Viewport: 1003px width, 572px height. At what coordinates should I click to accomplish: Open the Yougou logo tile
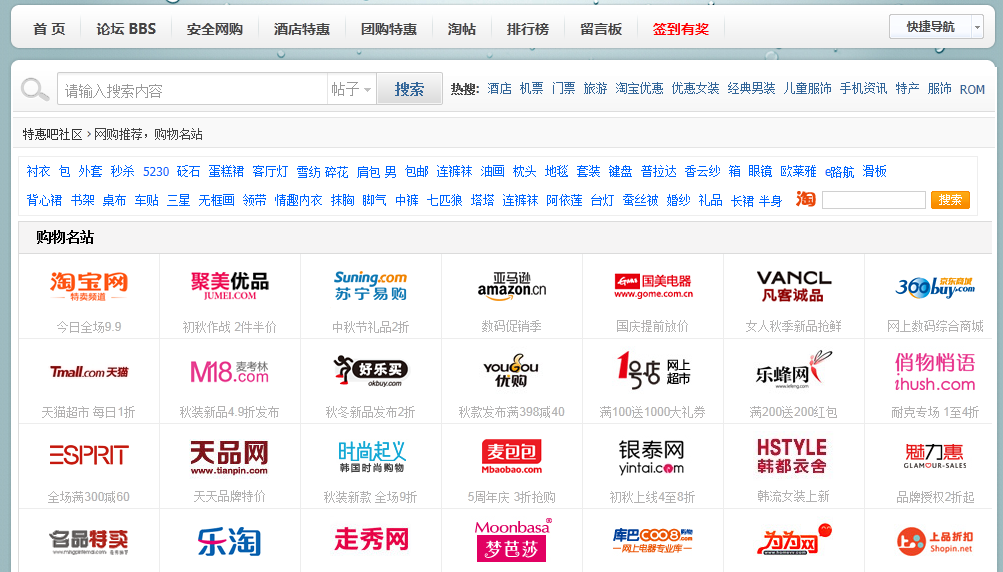[x=512, y=371]
